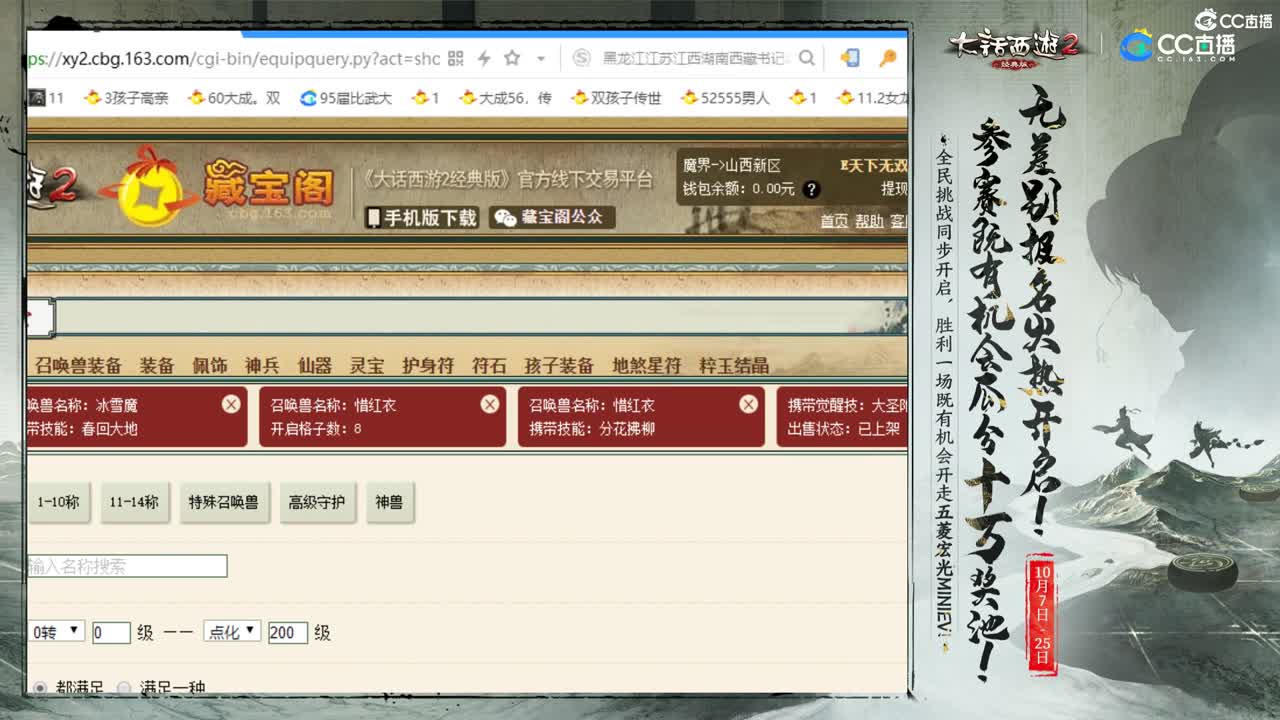
Task: Click the 手机版下载 button
Action: (421, 218)
